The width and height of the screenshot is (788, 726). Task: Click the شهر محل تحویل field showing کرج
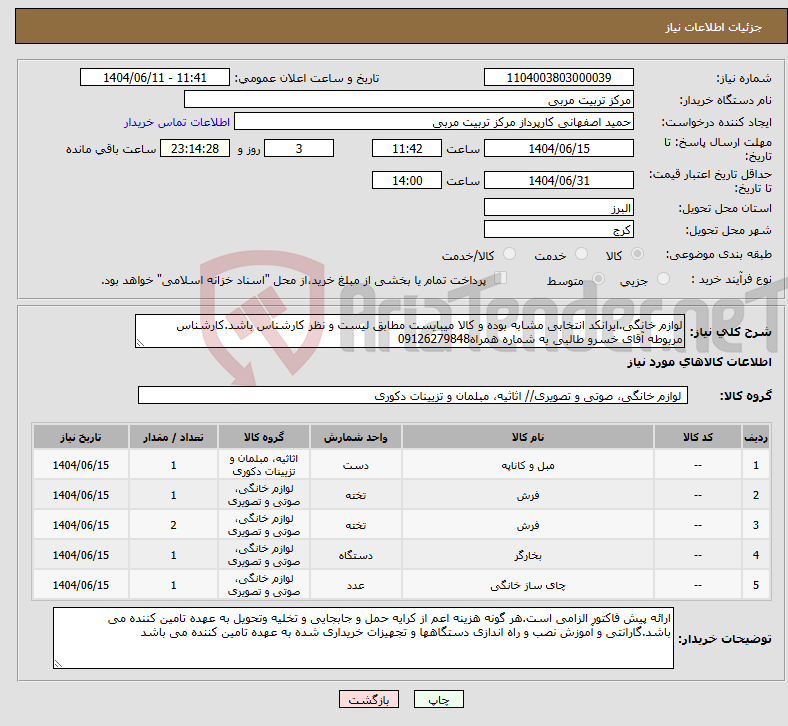(558, 230)
